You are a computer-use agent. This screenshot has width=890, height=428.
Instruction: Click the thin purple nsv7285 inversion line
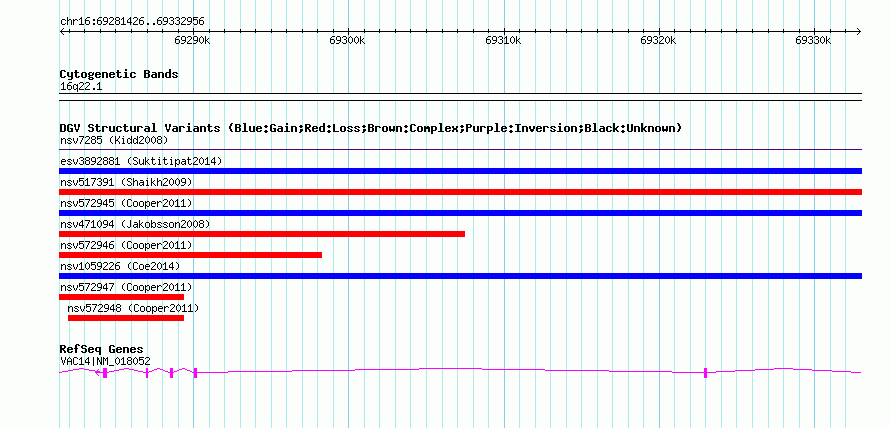(x=460, y=150)
